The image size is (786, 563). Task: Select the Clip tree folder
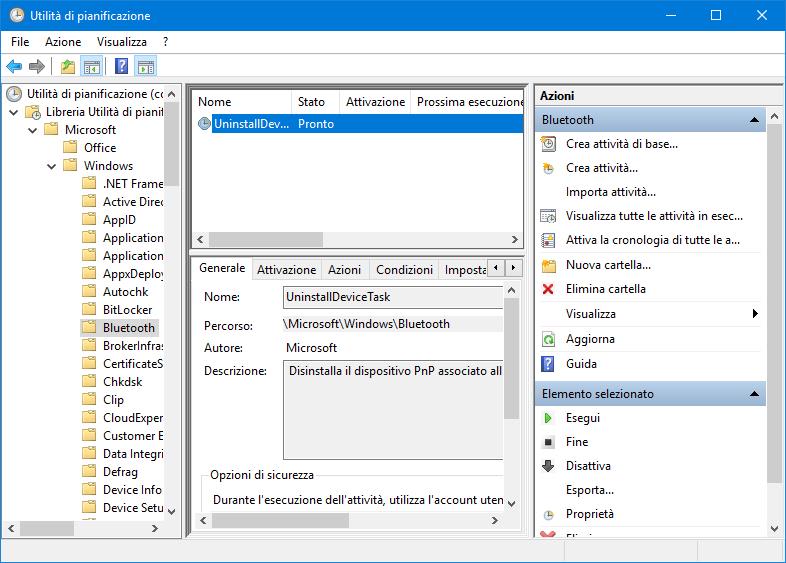(x=113, y=400)
